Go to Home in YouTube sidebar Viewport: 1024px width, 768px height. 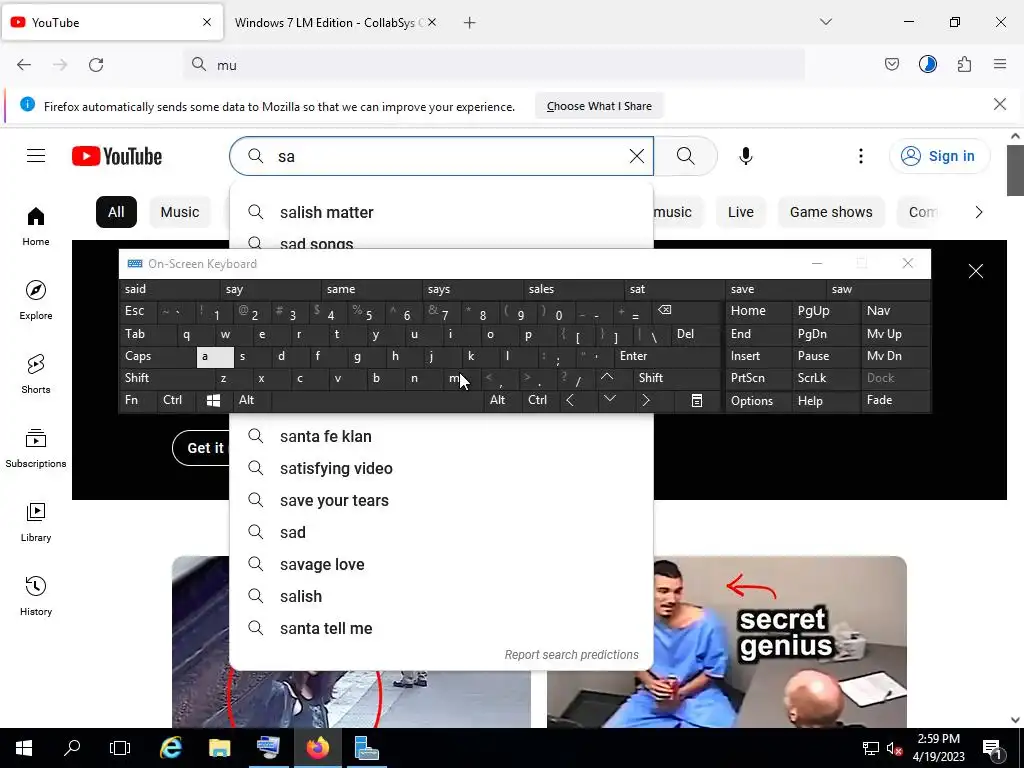[36, 227]
